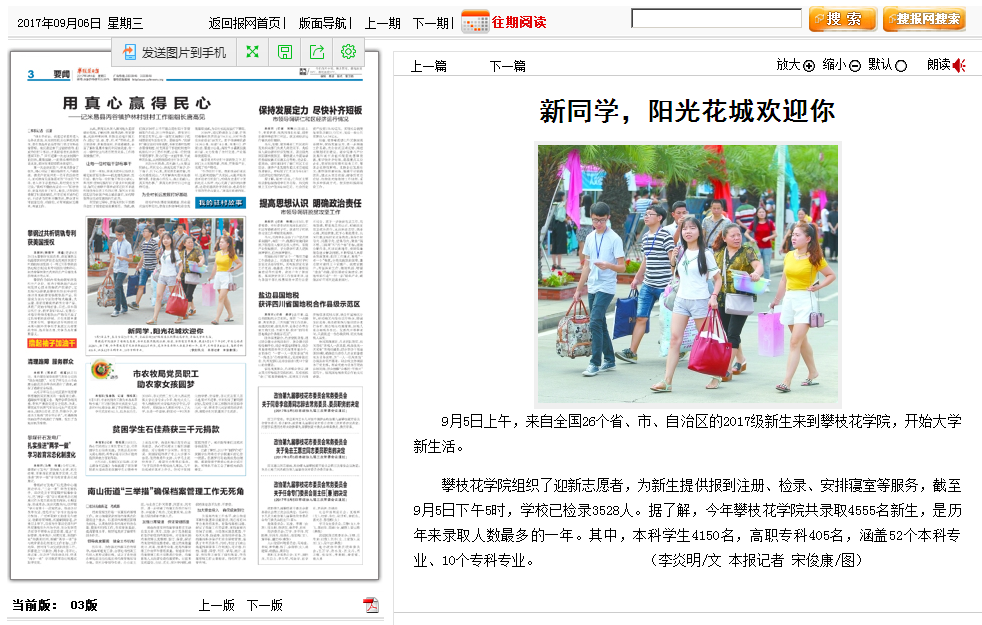
Task: Go to next issue 下一期
Action: point(430,22)
